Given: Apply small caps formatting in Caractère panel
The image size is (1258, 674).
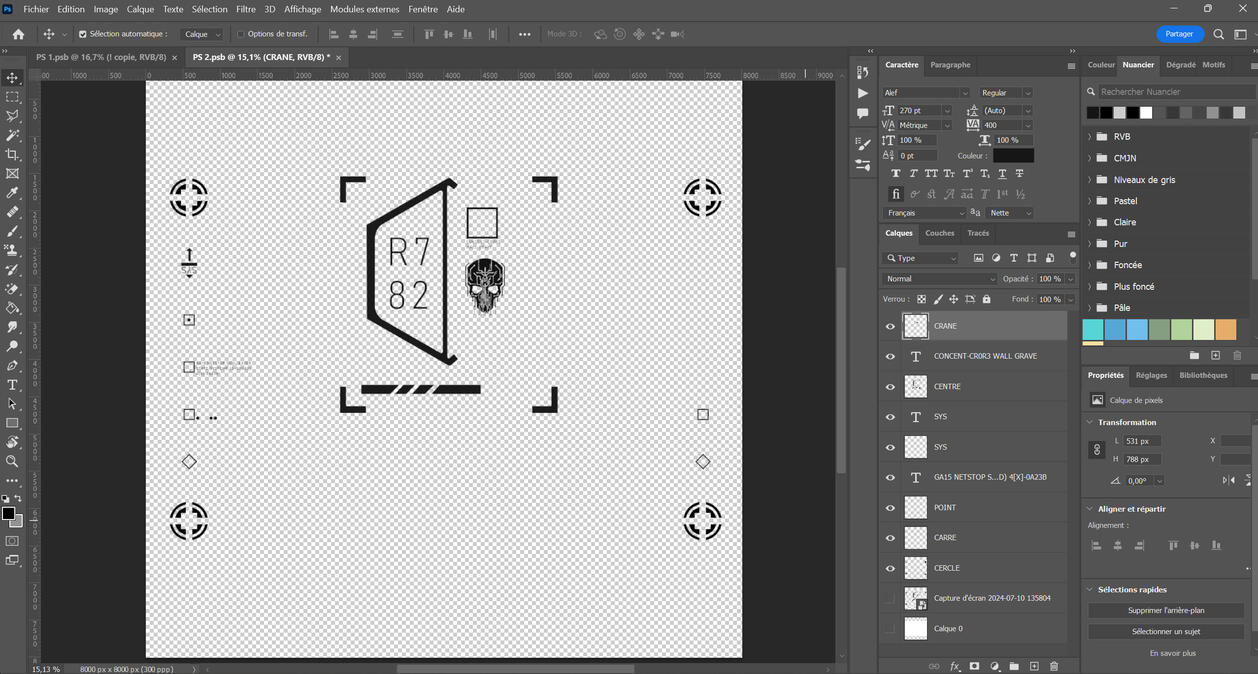Looking at the screenshot, I should coord(950,173).
